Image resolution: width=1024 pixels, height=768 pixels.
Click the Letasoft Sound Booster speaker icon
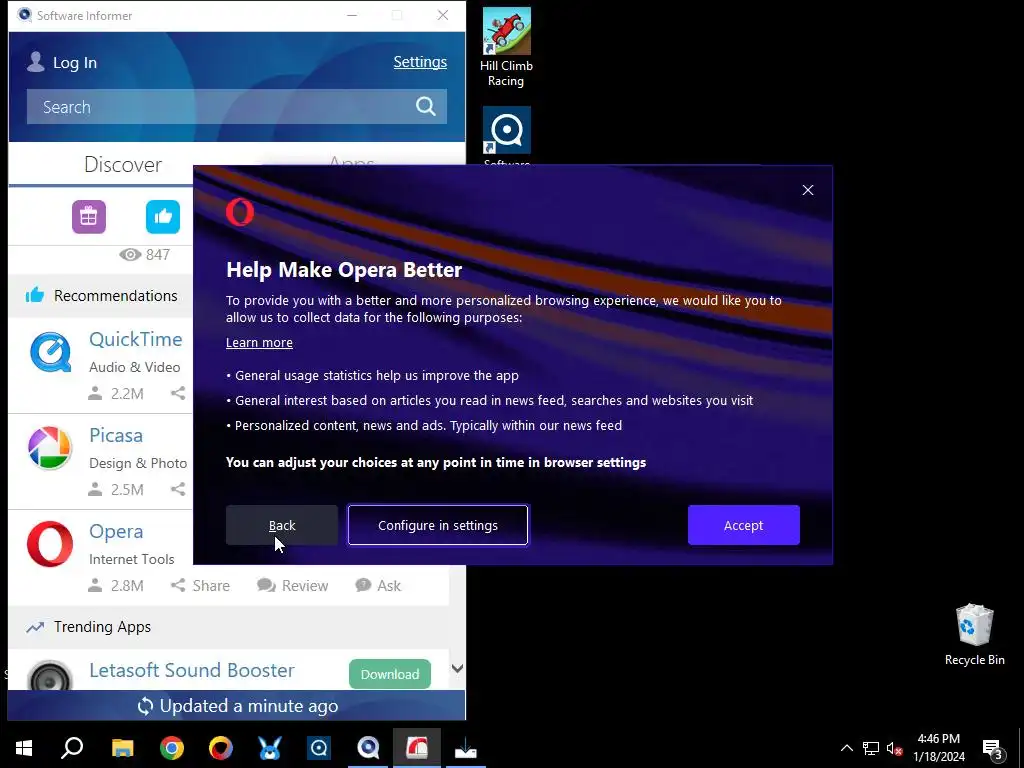(x=50, y=677)
